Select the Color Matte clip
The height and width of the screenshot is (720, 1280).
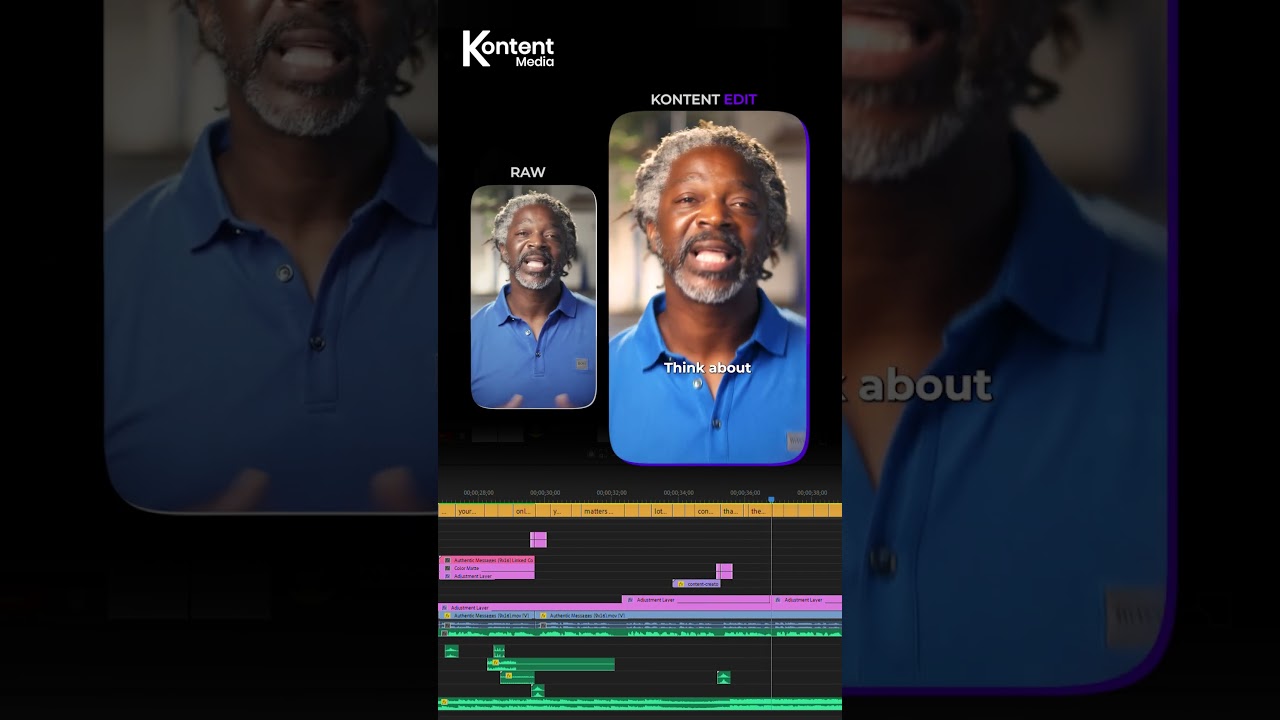coord(486,568)
